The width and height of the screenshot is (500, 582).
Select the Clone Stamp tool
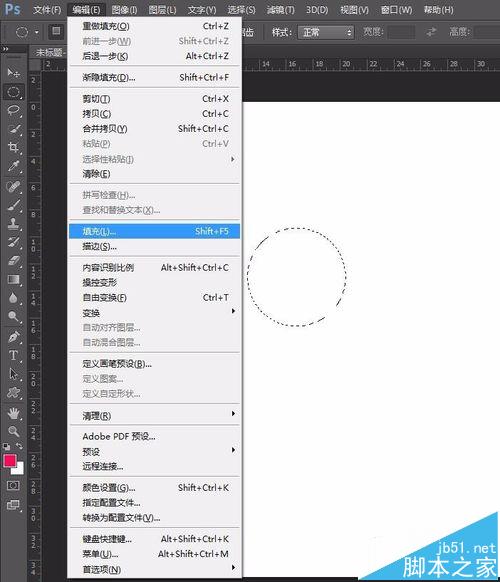click(x=14, y=223)
